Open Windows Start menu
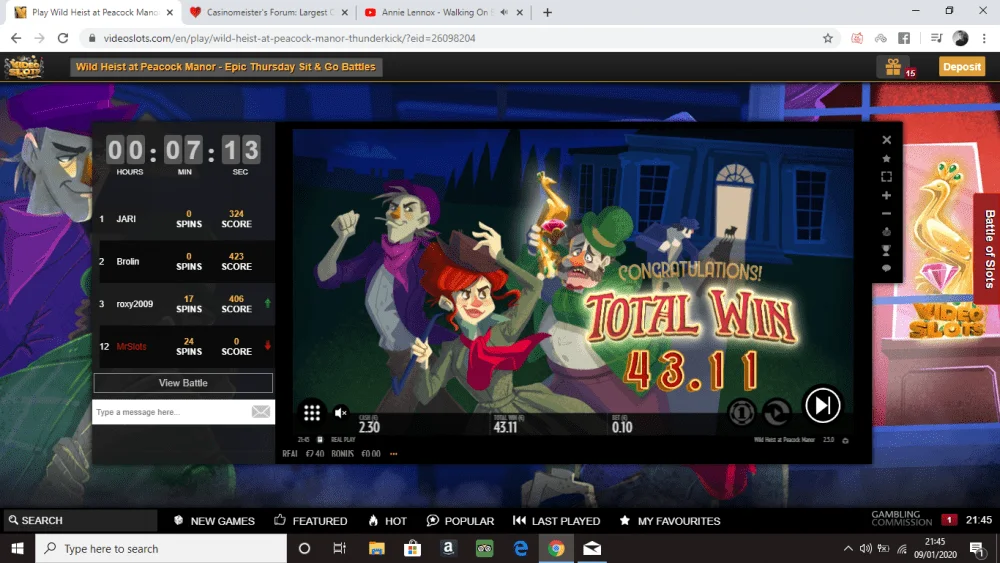This screenshot has width=1000, height=563. pyautogui.click(x=17, y=548)
